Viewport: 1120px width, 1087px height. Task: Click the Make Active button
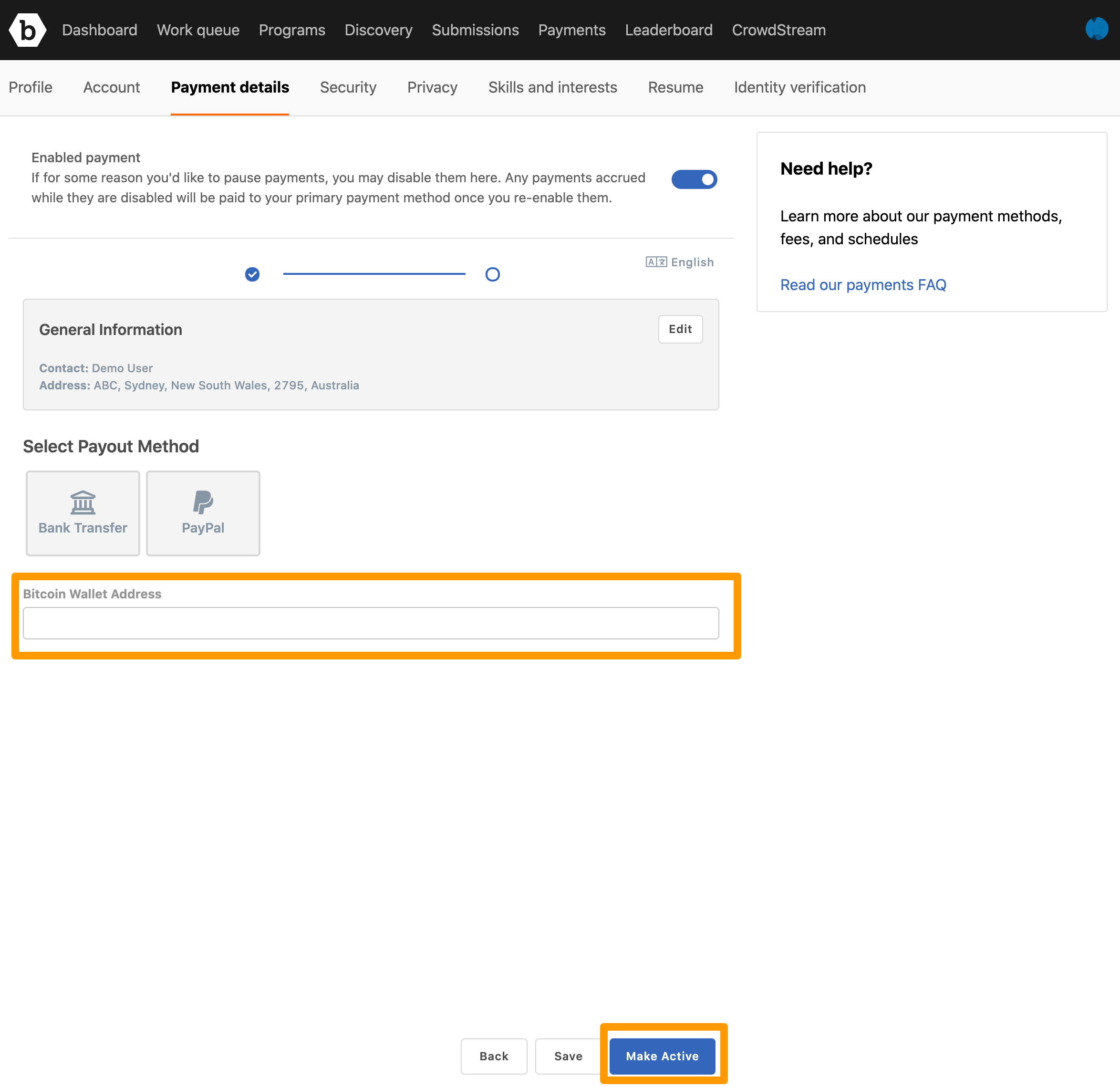(664, 1055)
